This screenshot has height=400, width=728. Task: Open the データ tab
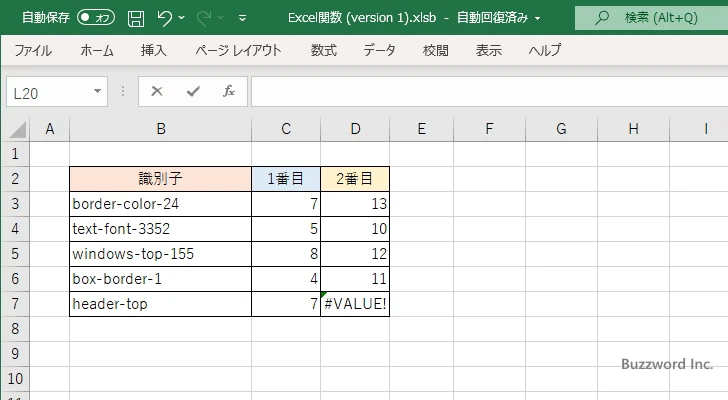point(379,50)
